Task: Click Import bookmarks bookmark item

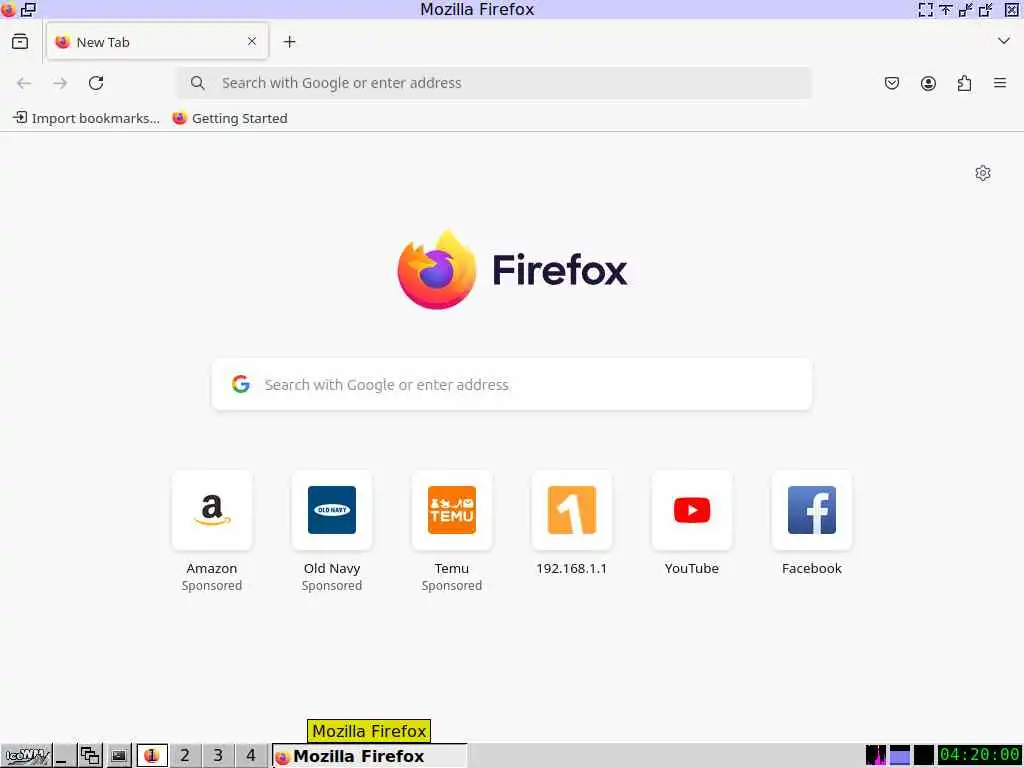Action: pyautogui.click(x=86, y=118)
